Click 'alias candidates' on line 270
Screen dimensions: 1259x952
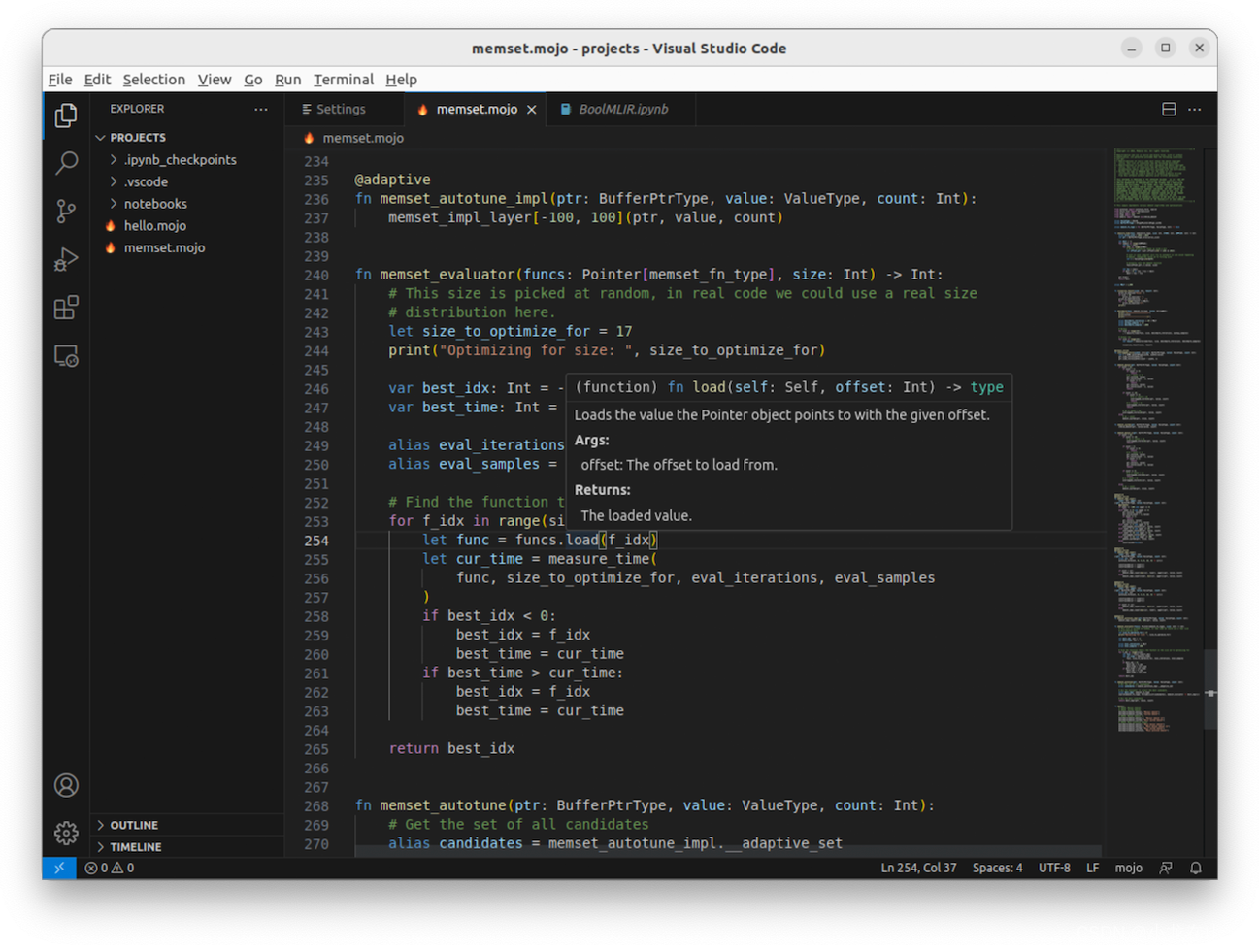tap(455, 843)
